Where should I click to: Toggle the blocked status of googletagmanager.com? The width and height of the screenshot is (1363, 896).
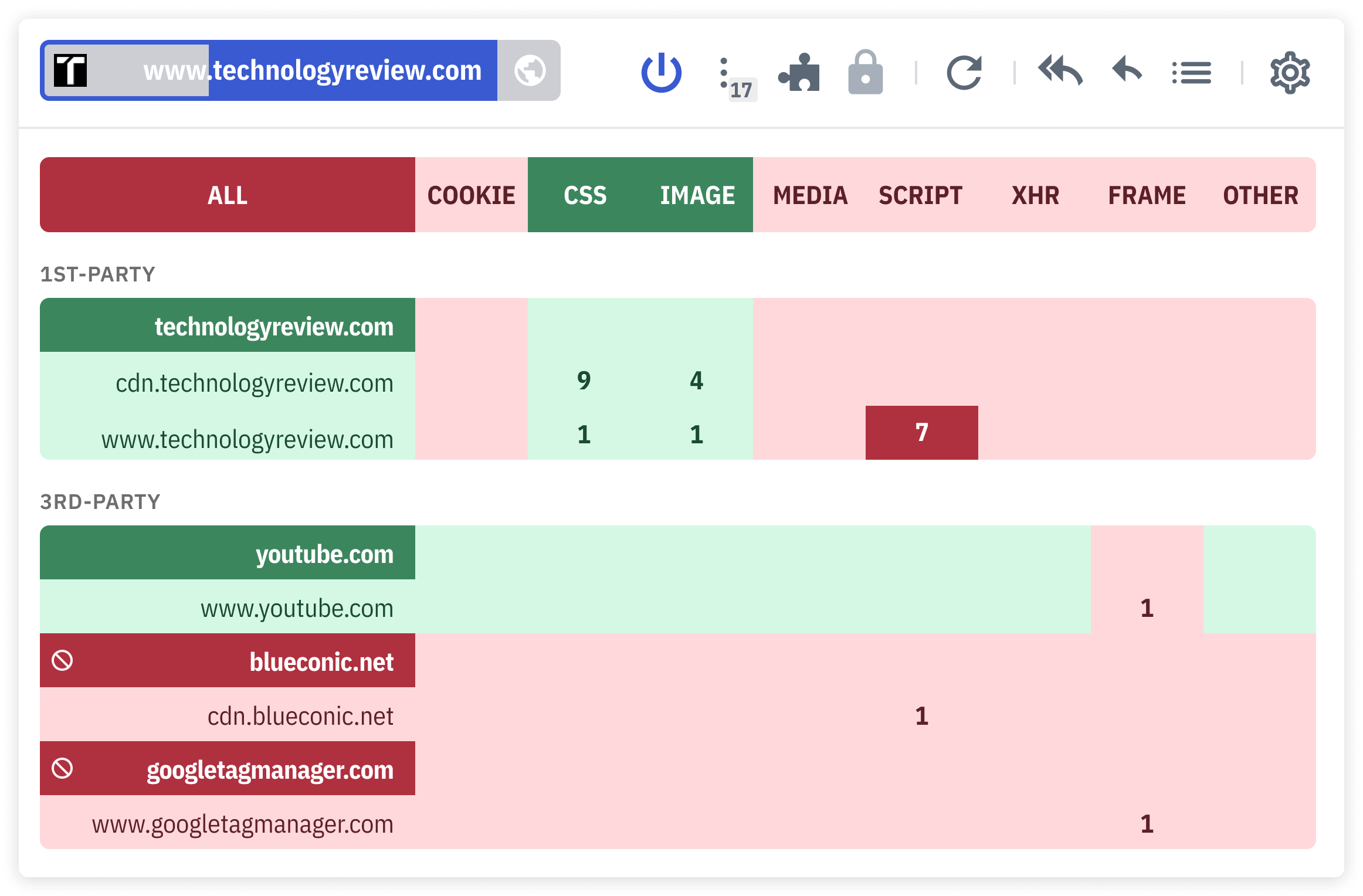pos(228,769)
